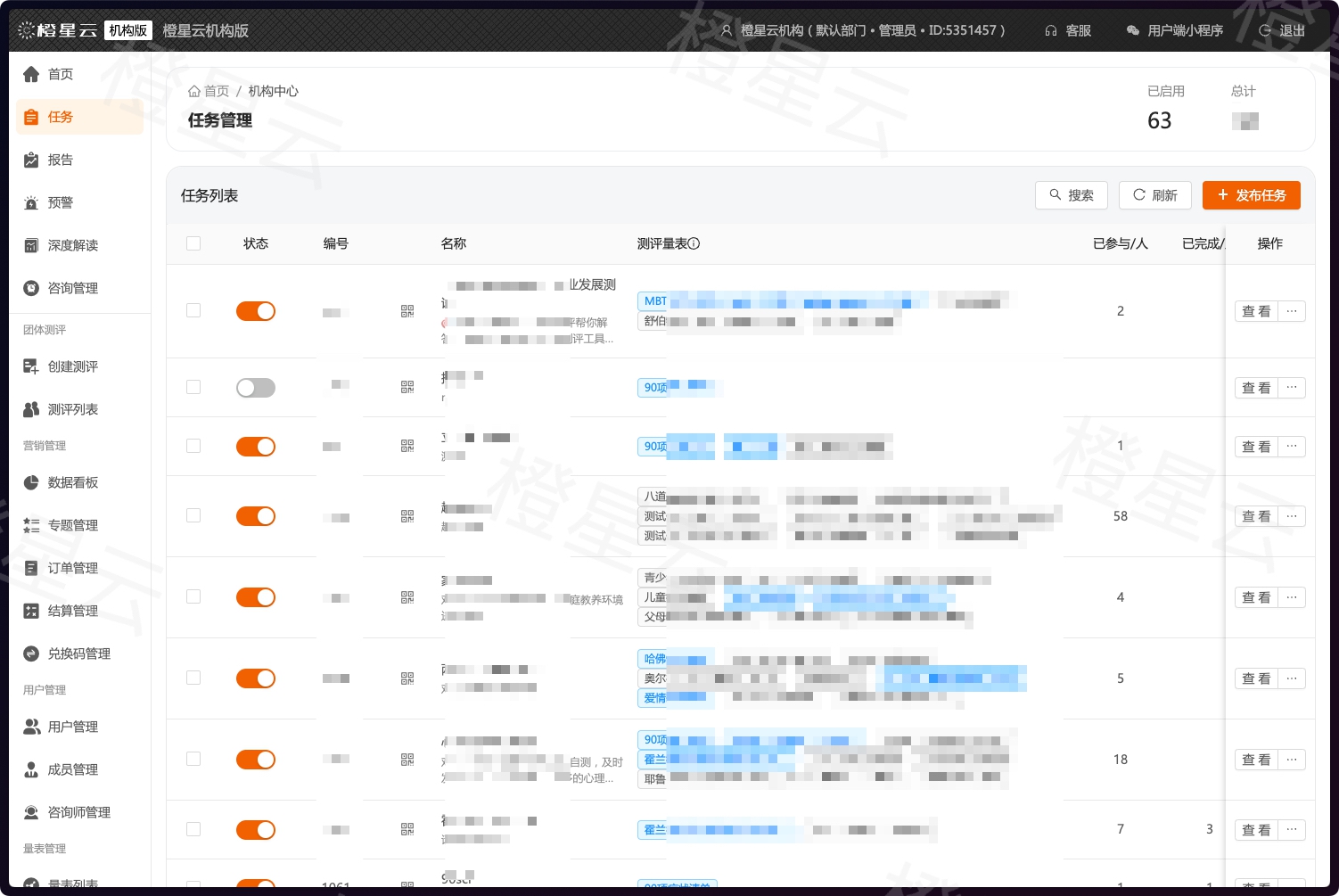This screenshot has height=896, width=1339.
Task: Open 创建测评 to create an assessment
Action: (x=30, y=366)
